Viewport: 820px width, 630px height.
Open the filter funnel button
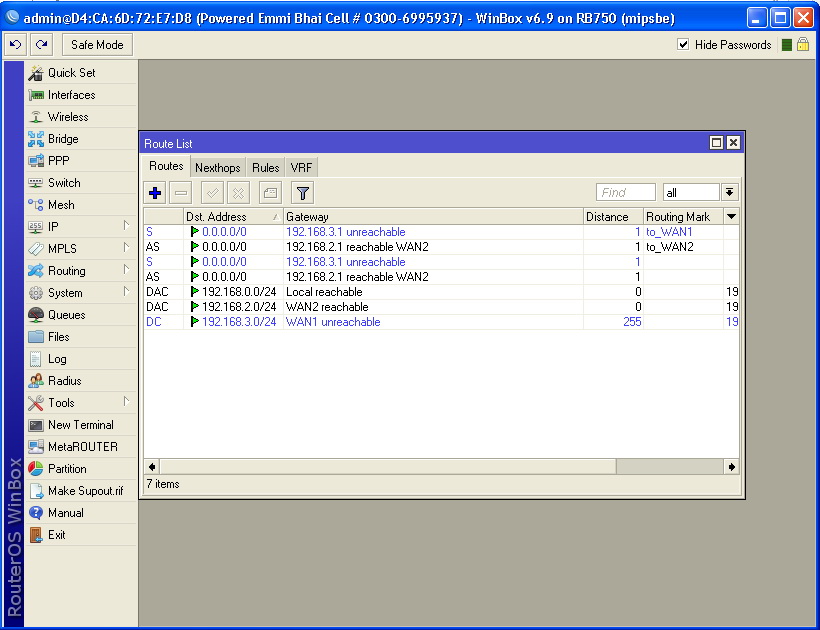[303, 193]
